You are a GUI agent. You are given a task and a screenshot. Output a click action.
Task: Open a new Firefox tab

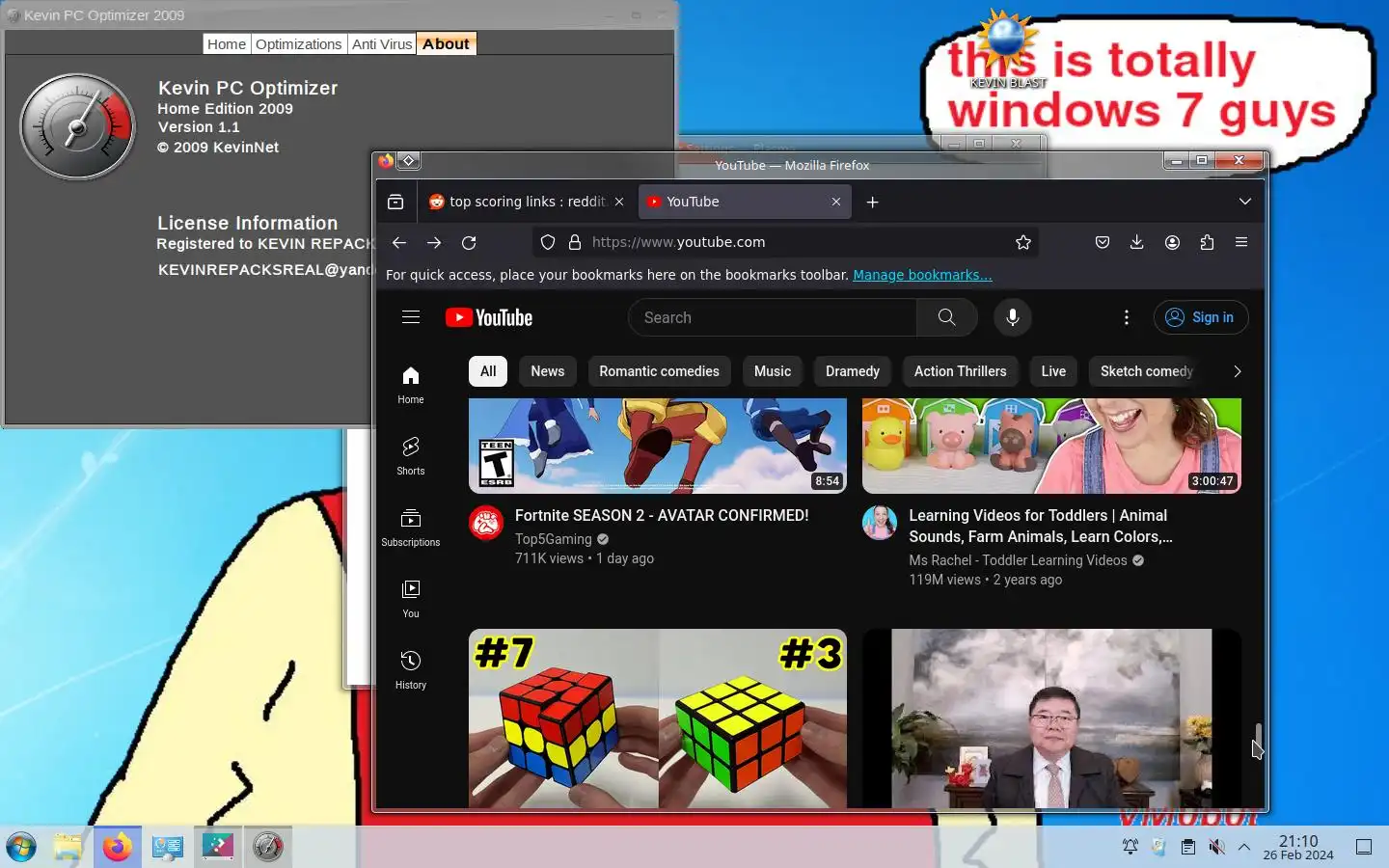point(872,202)
